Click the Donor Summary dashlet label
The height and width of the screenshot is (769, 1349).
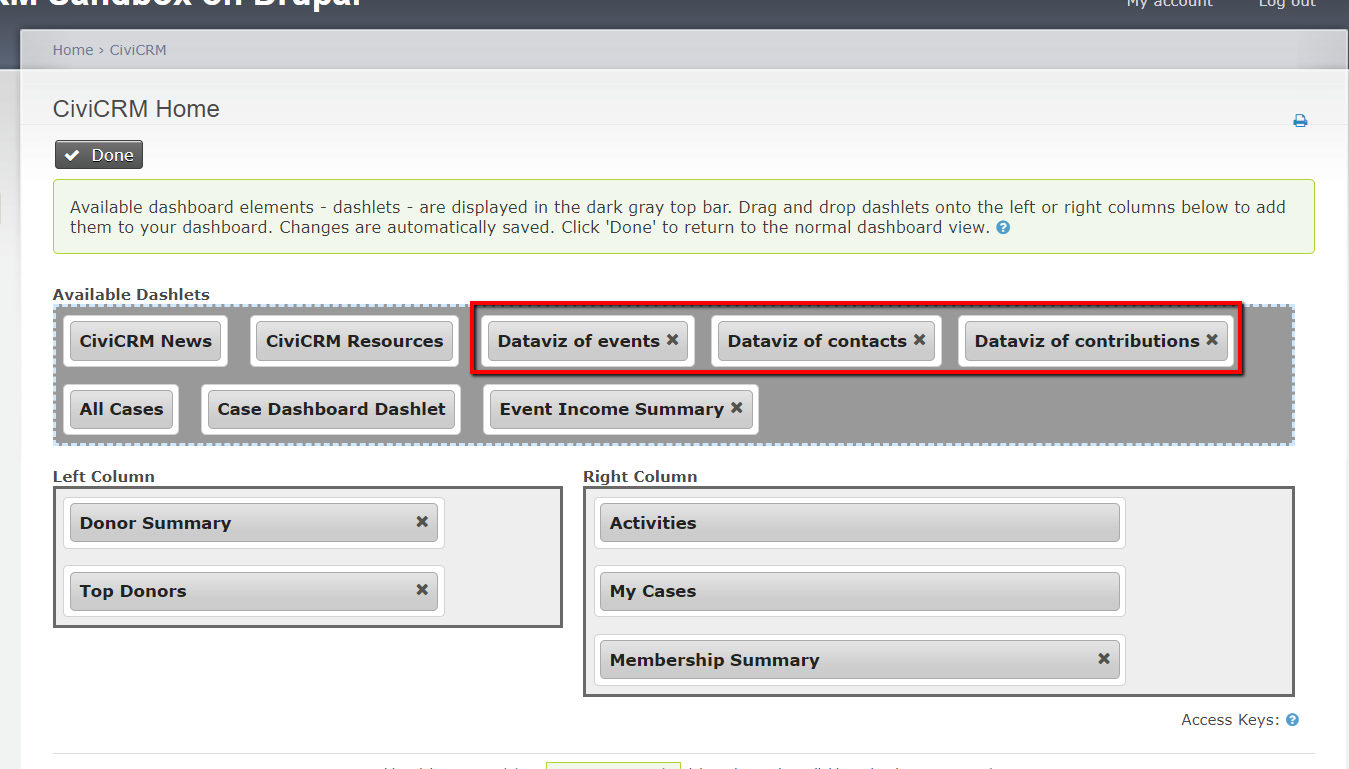[155, 523]
